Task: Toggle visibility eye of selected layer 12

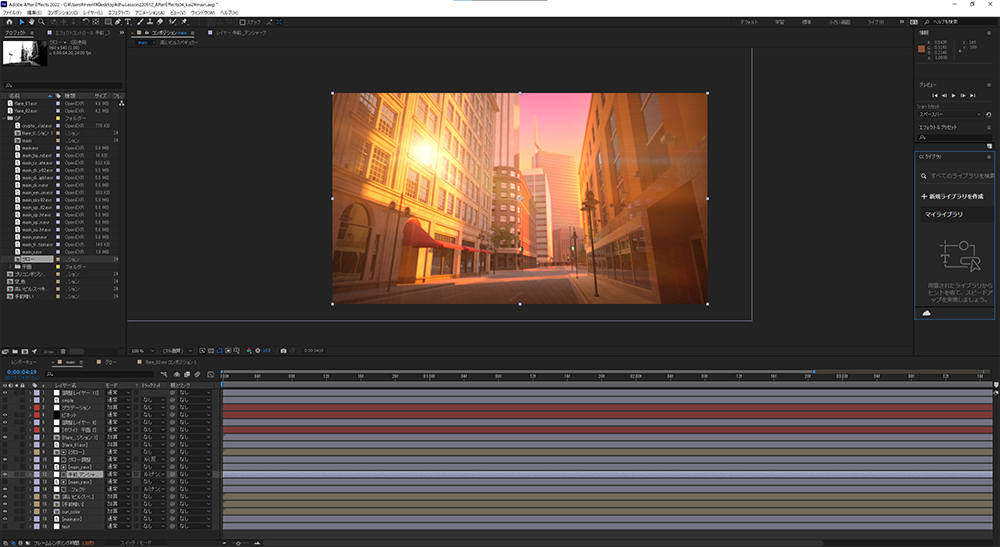Action: [x=5, y=474]
